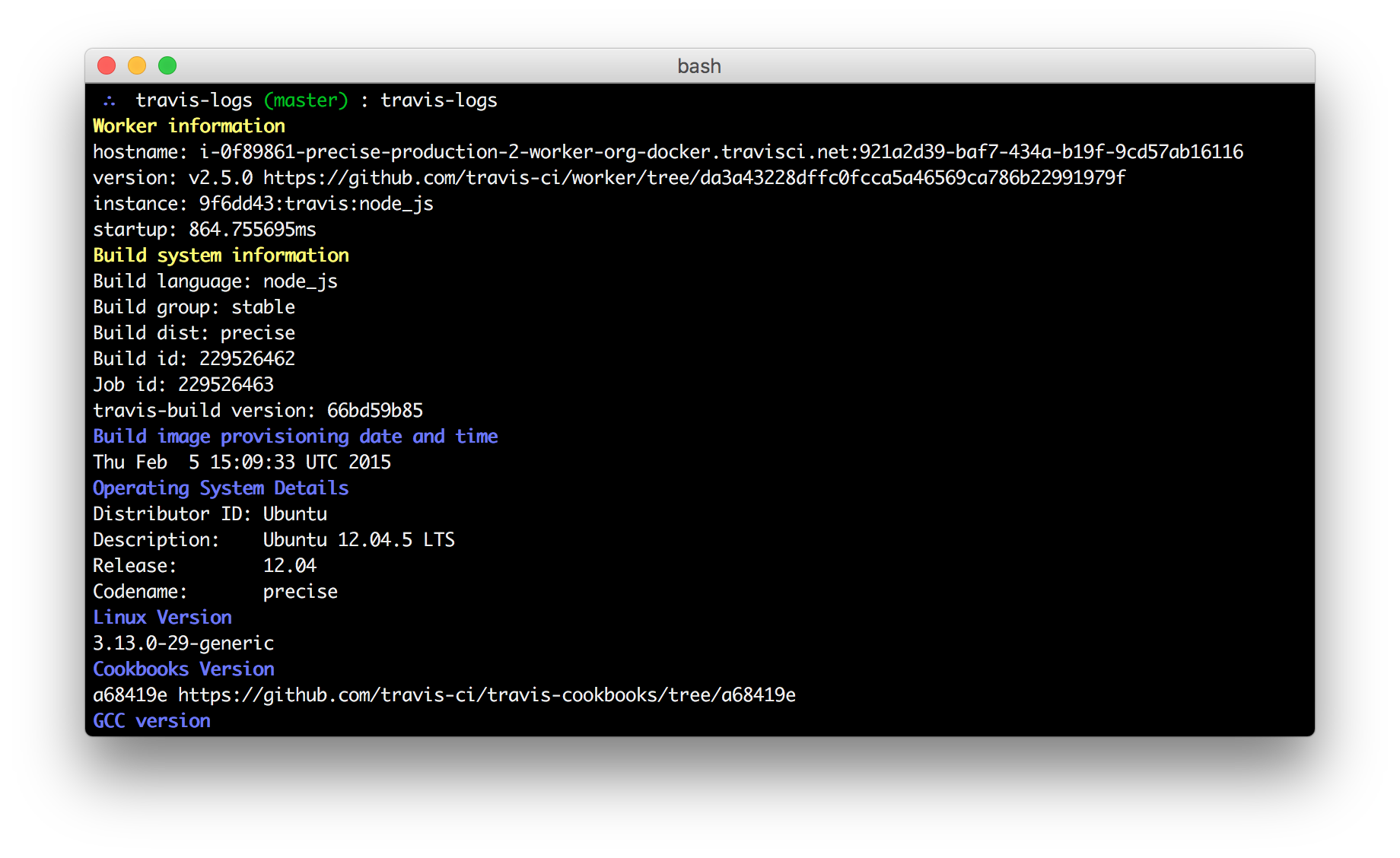This screenshot has width=1400, height=858.
Task: Click the 'Build id: 229526462' line
Action: [194, 359]
